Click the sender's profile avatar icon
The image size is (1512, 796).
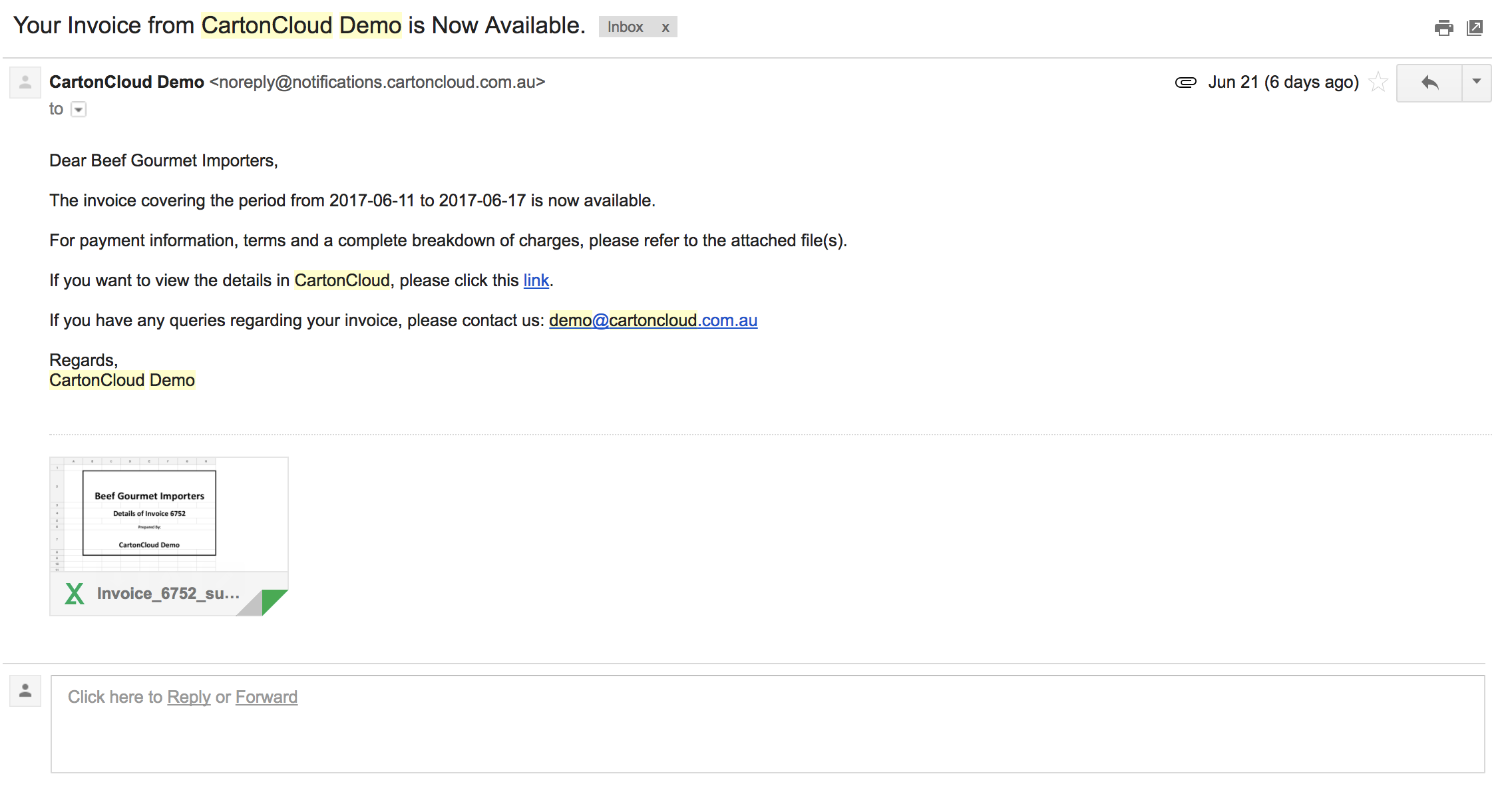pos(25,83)
